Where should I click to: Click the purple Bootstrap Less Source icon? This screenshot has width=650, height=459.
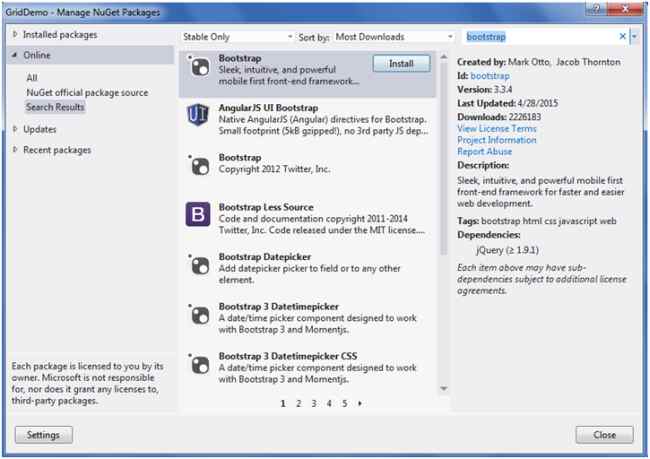tap(198, 214)
